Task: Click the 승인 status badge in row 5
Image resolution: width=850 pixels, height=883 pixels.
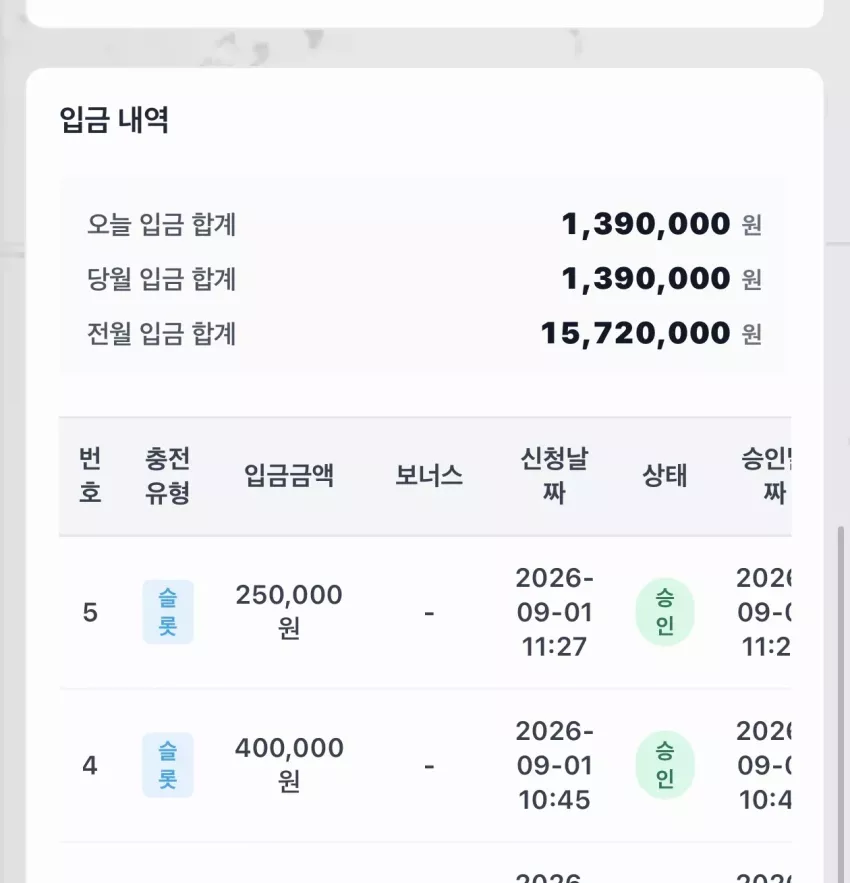Action: pyautogui.click(x=665, y=612)
